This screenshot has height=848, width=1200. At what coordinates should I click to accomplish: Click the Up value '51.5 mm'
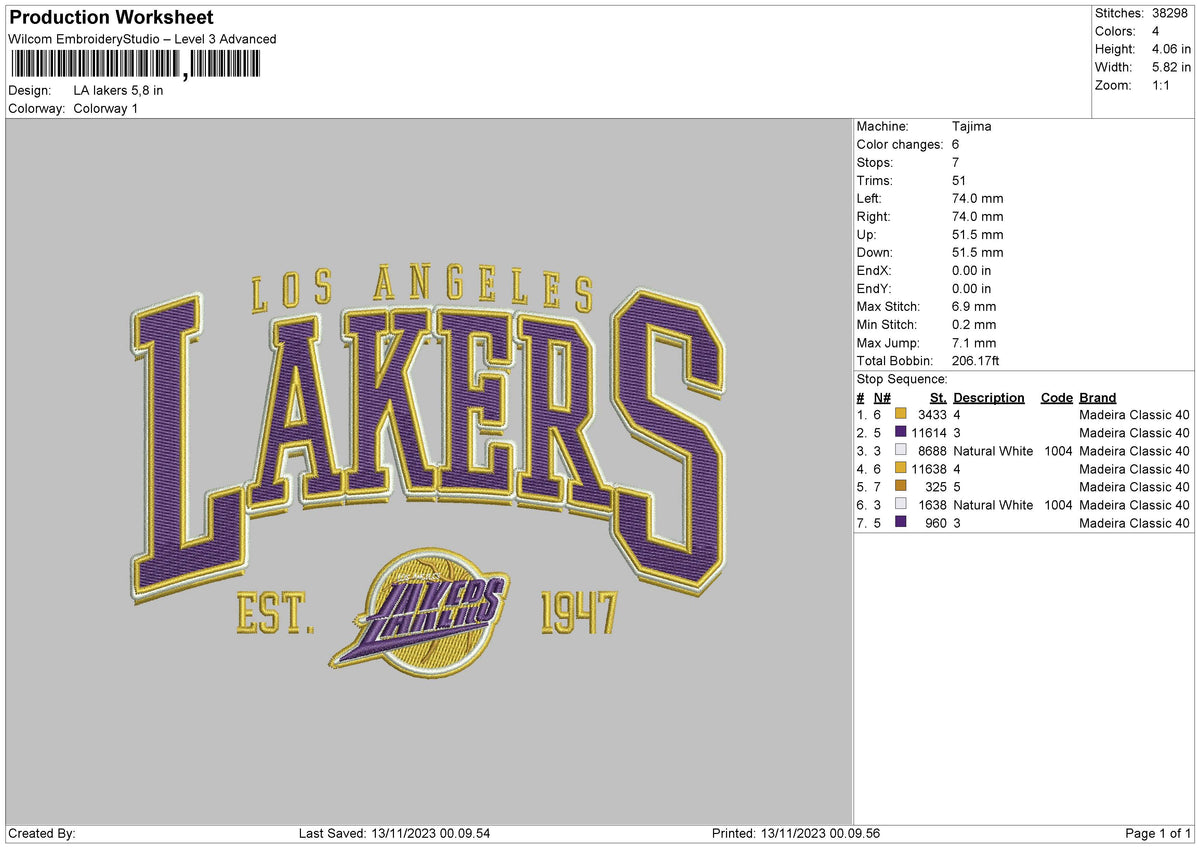tap(978, 235)
